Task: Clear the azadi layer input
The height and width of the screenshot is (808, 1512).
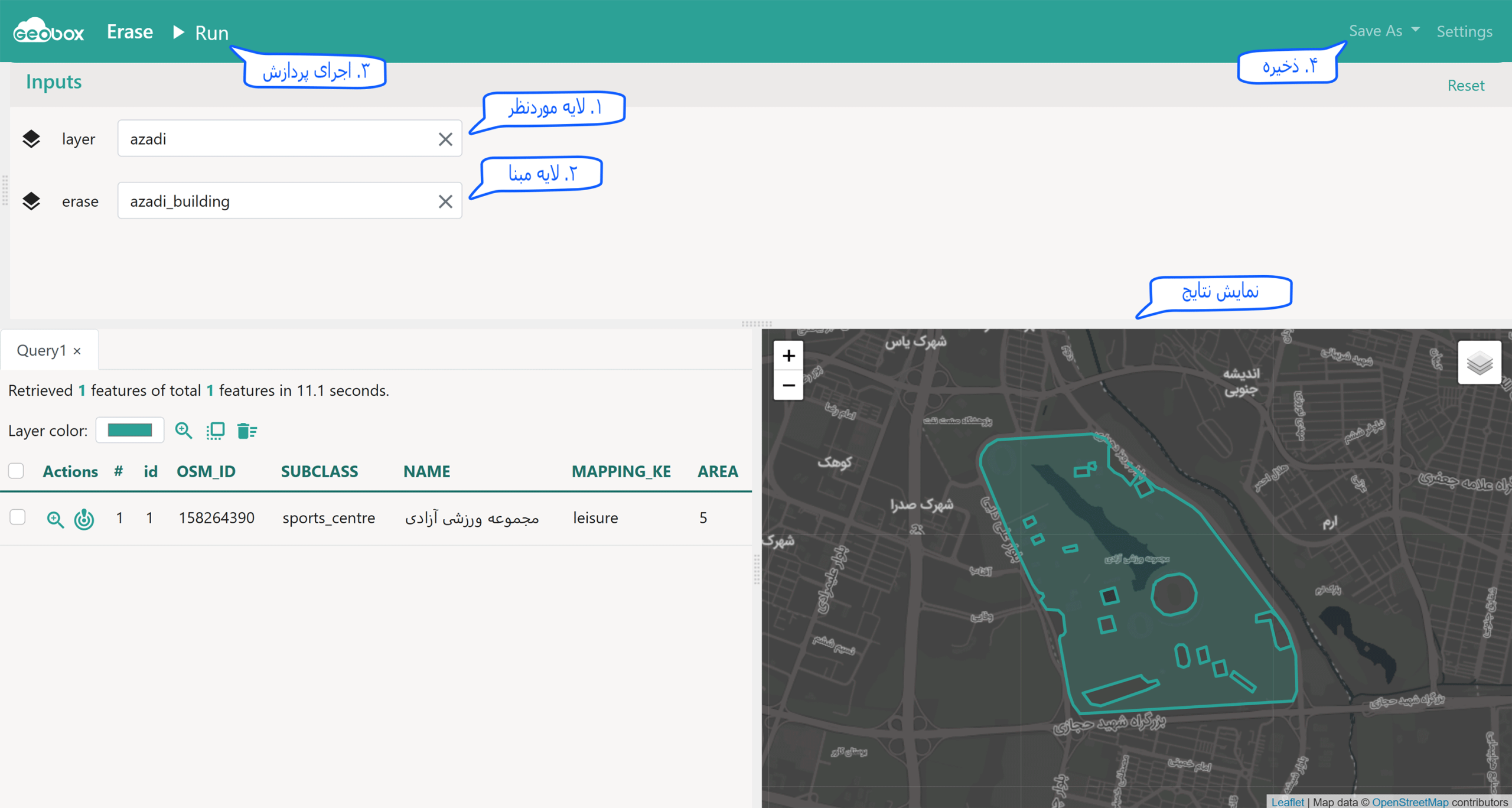Action: point(445,139)
